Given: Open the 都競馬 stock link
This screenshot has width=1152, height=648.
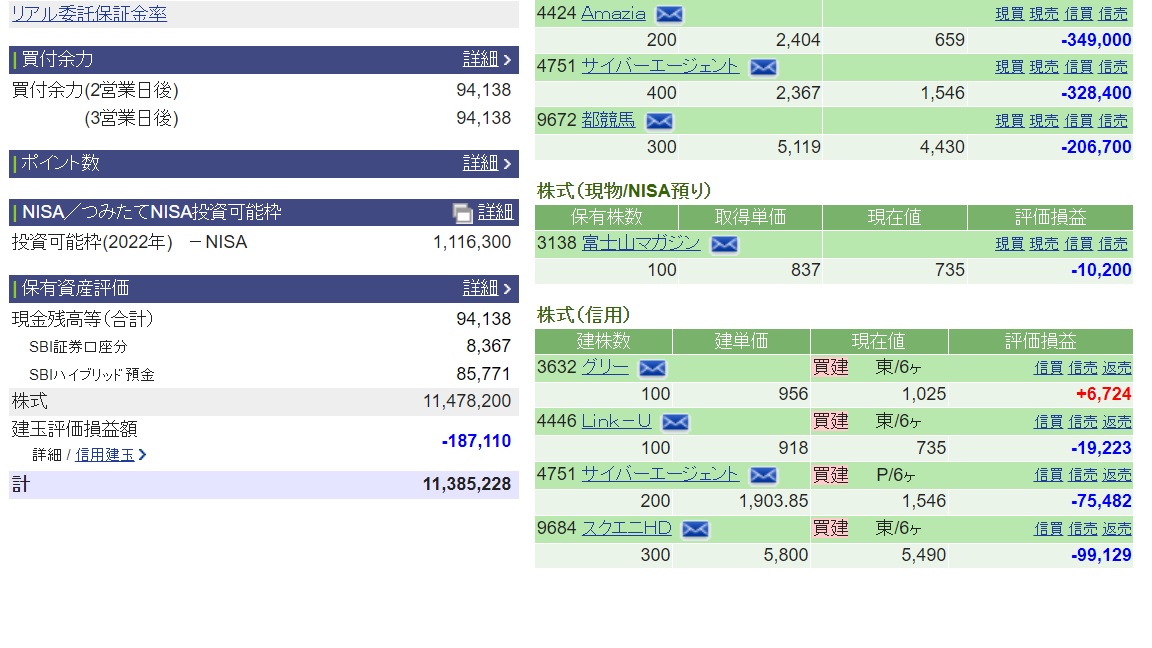Looking at the screenshot, I should pos(608,120).
